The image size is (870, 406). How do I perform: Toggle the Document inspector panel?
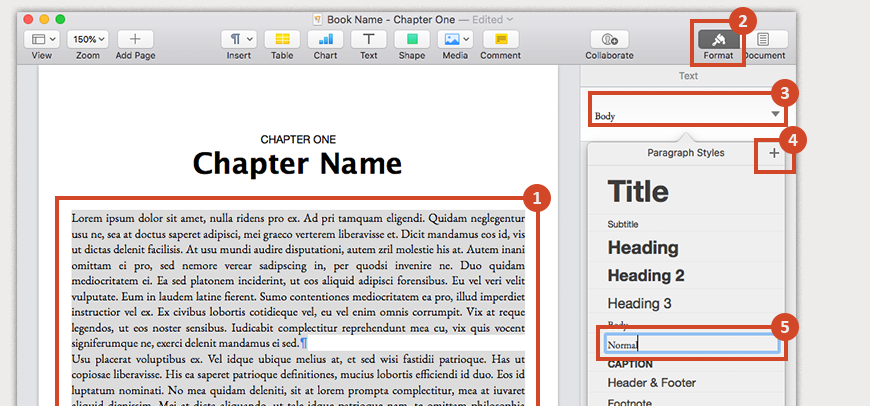click(x=763, y=40)
